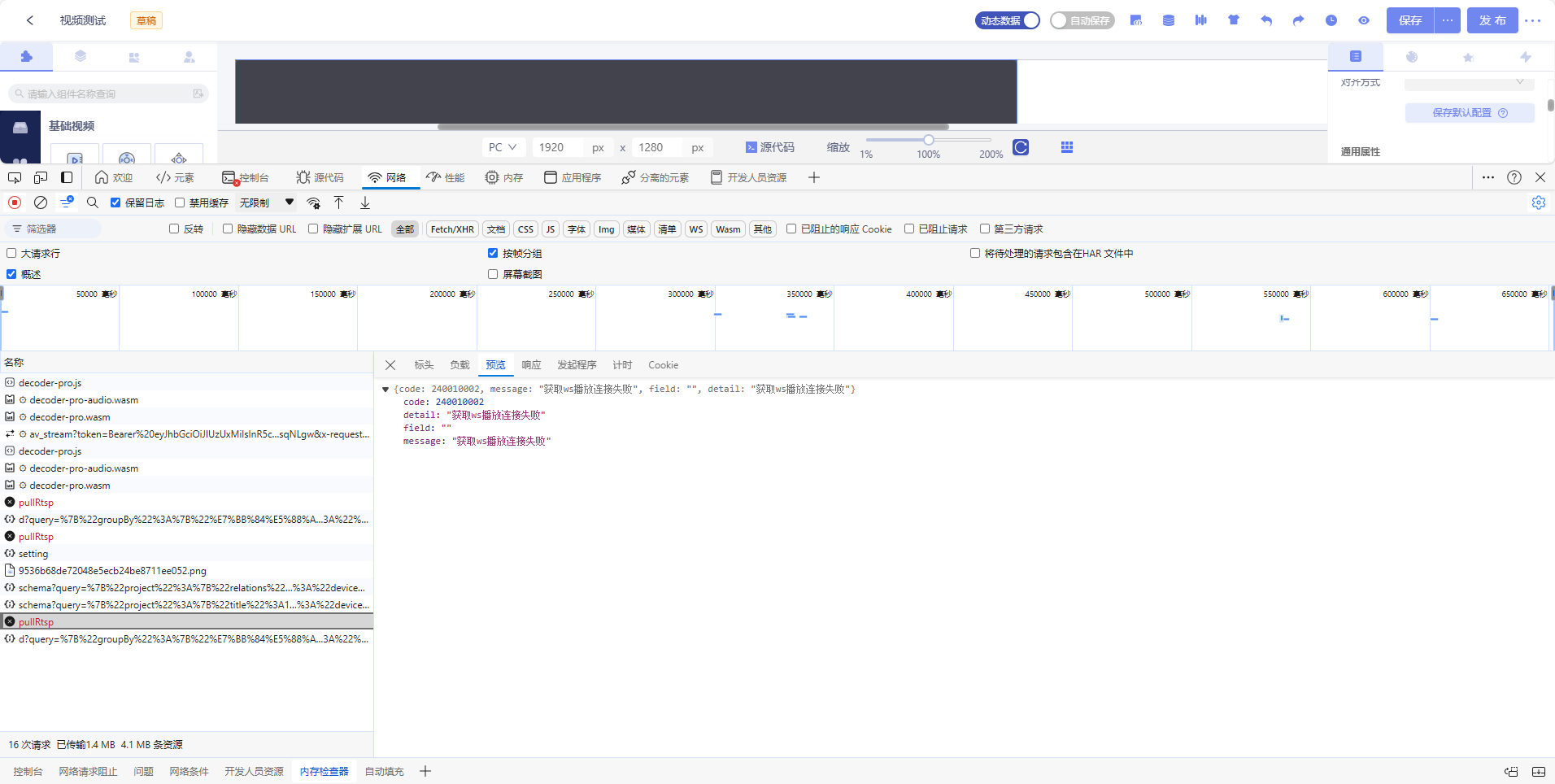This screenshot has height=784, width=1555.
Task: Toggle the 按帧分组 checkbox
Action: pos(493,253)
